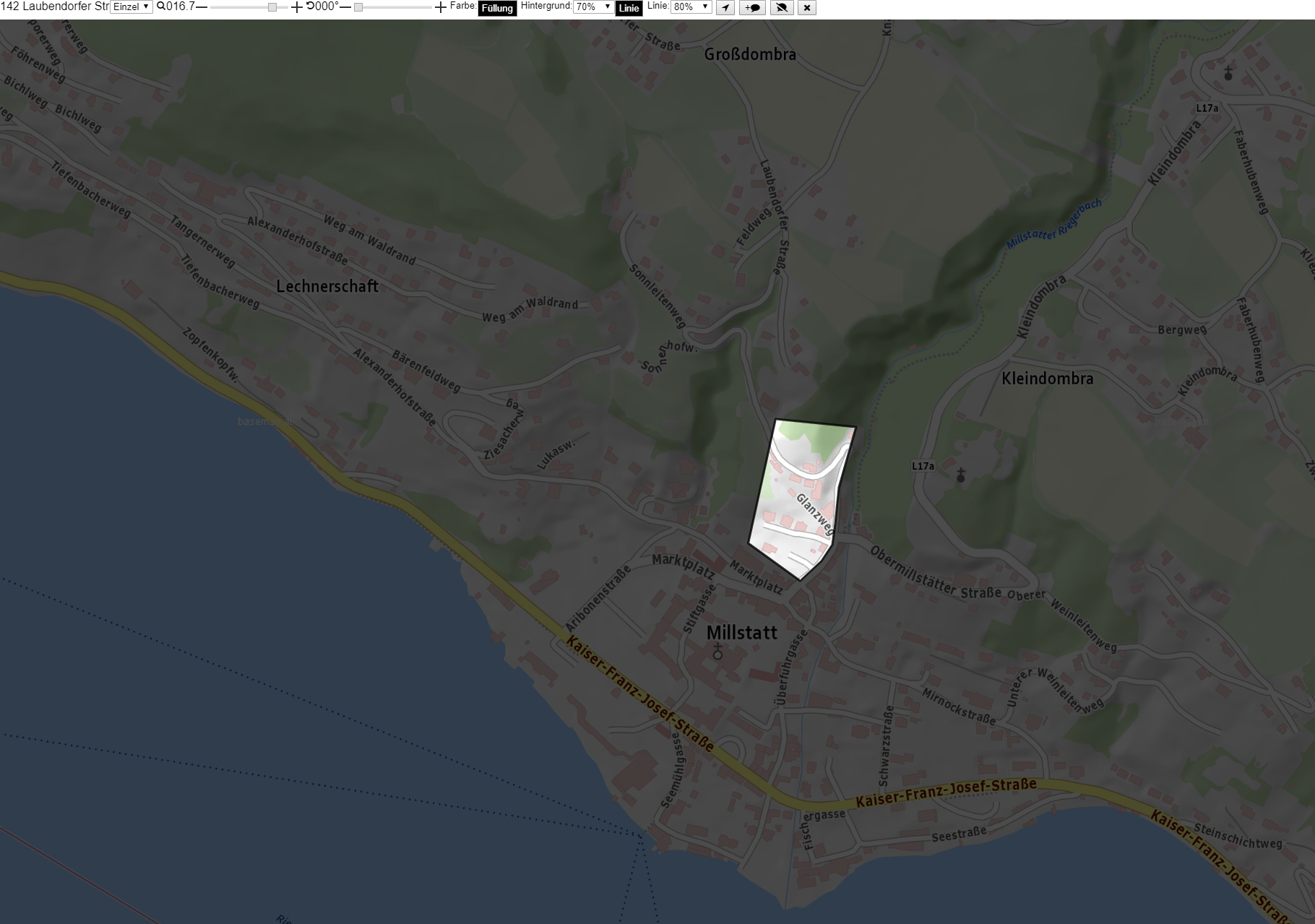
Task: Open the Einzel dropdown
Action: (x=131, y=7)
